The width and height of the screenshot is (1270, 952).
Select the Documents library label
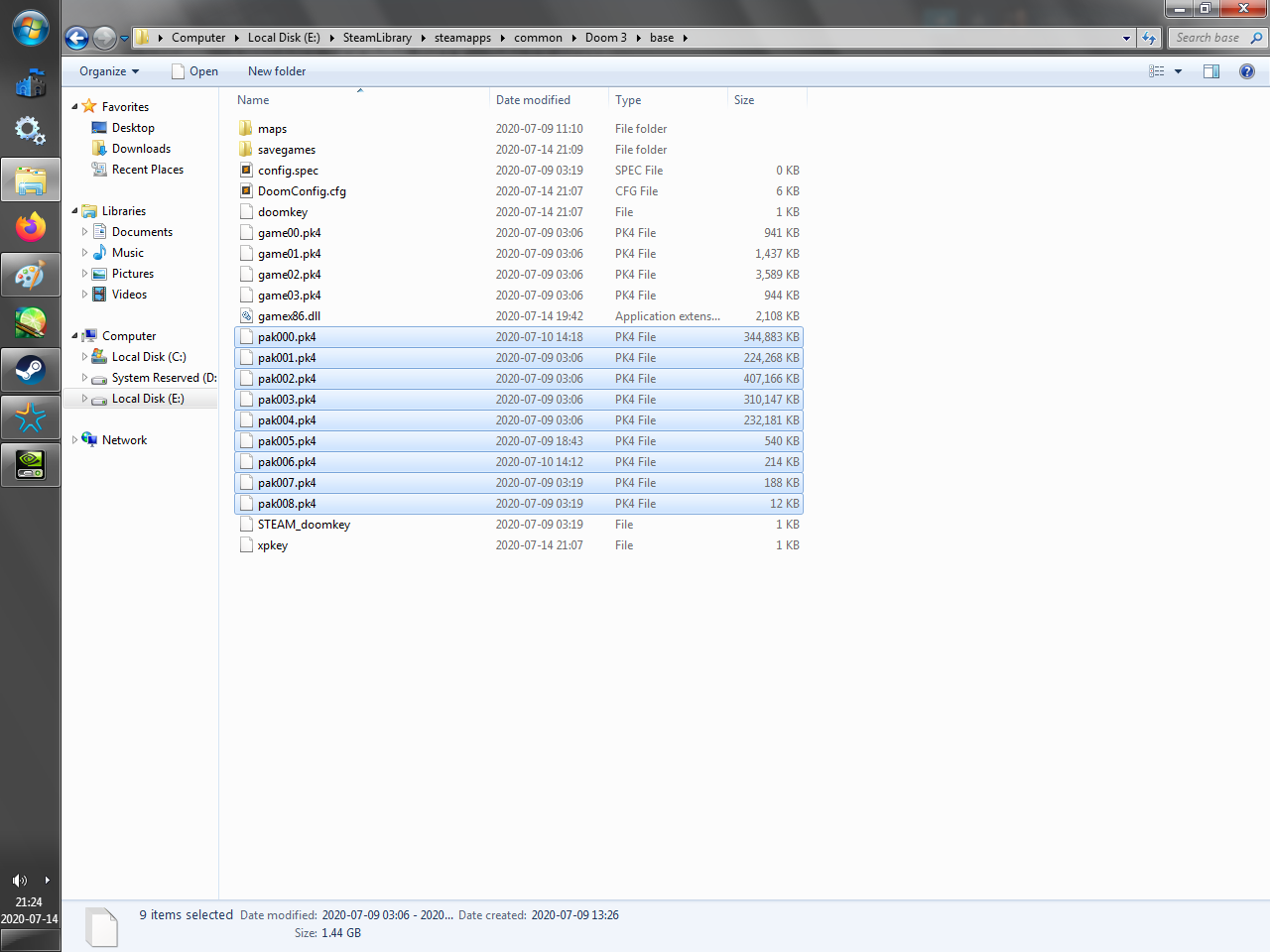(142, 232)
